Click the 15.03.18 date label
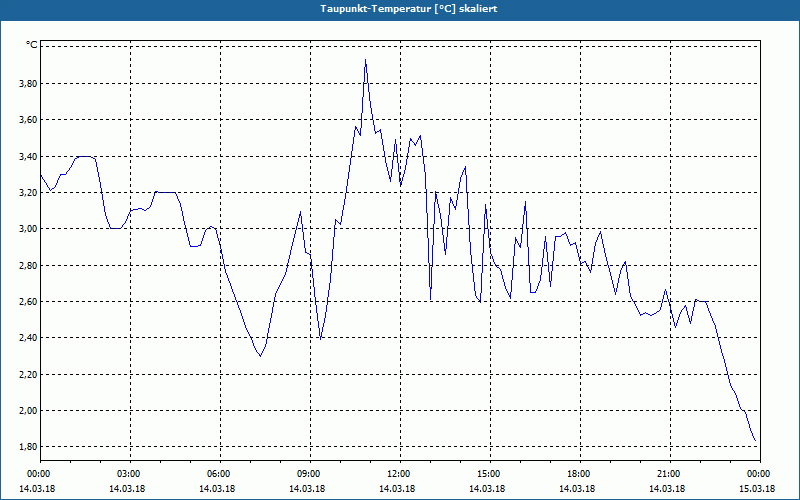This screenshot has height=500, width=800. tap(757, 489)
